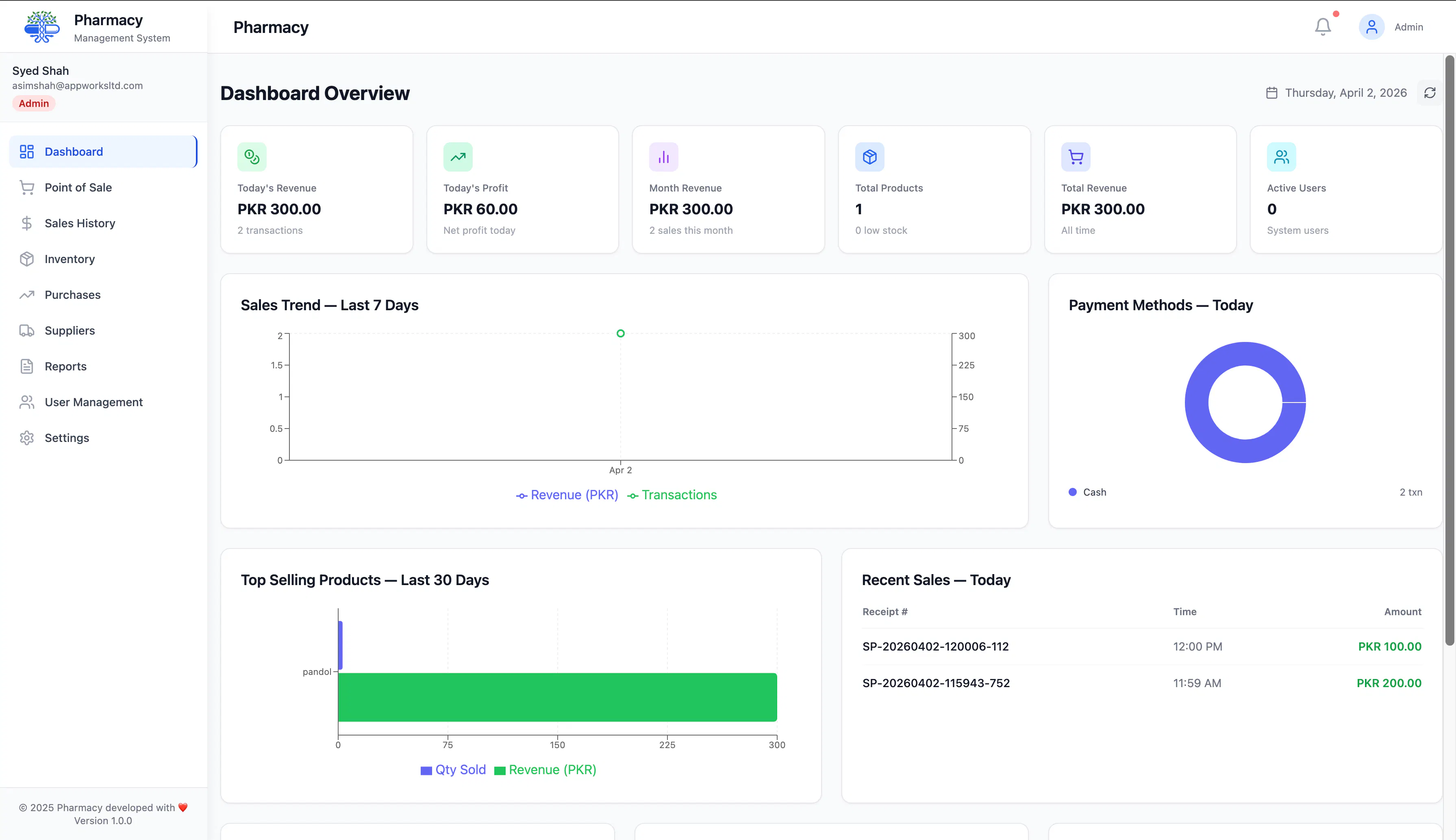Open the Admin user avatar icon

(1371, 27)
